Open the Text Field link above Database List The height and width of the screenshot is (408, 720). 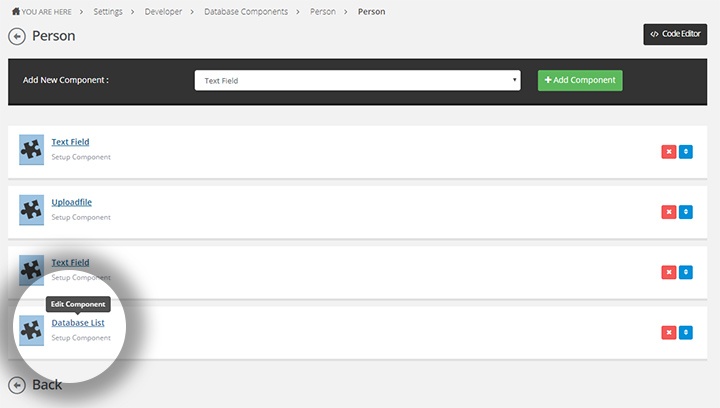click(x=70, y=263)
